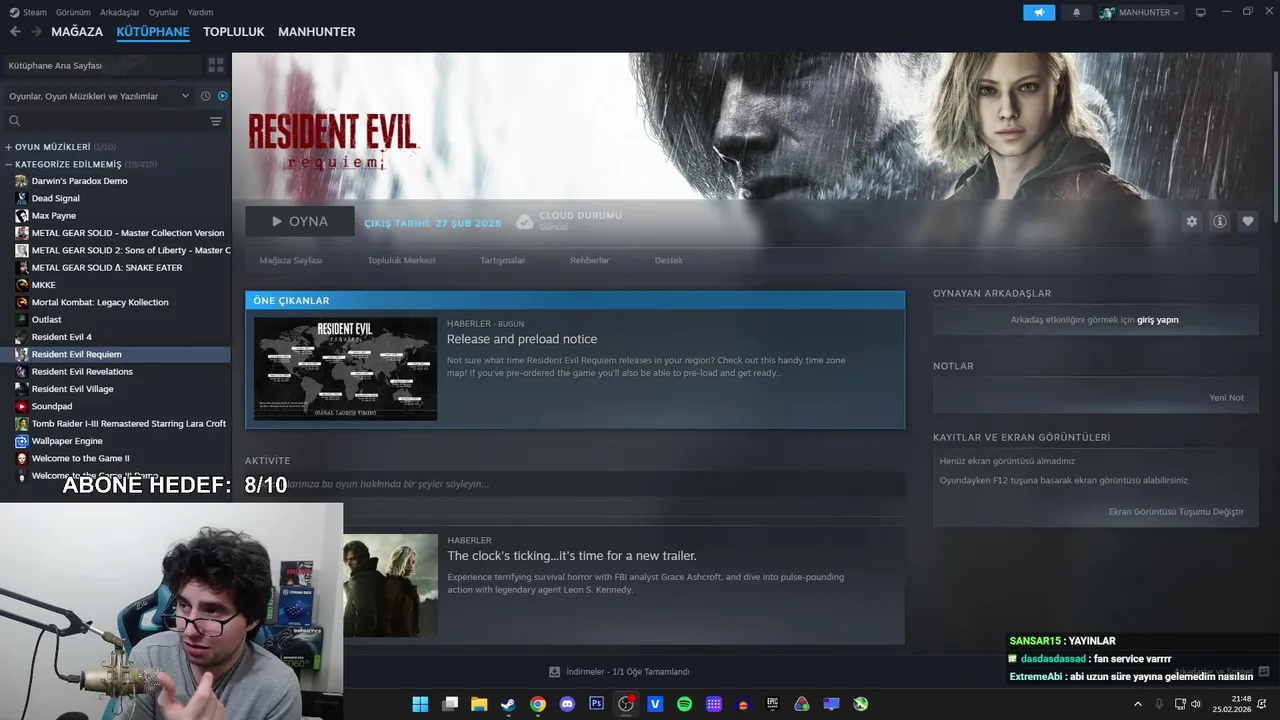Open the world map launch timing thumbnail
Image resolution: width=1280 pixels, height=720 pixels.
click(x=345, y=369)
